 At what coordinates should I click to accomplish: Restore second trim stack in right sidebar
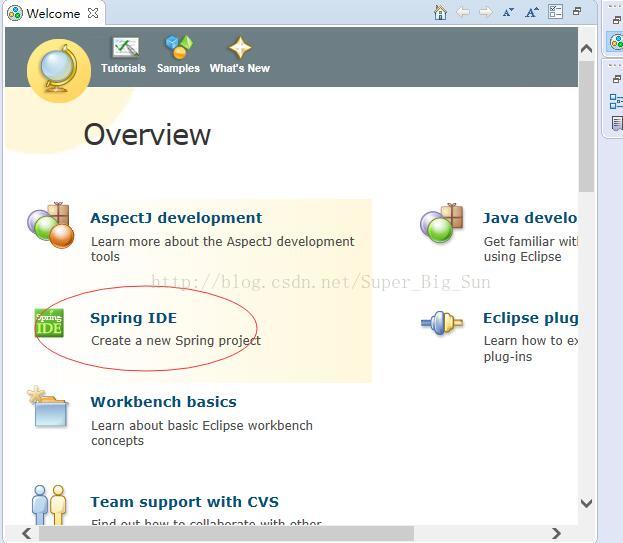617,79
